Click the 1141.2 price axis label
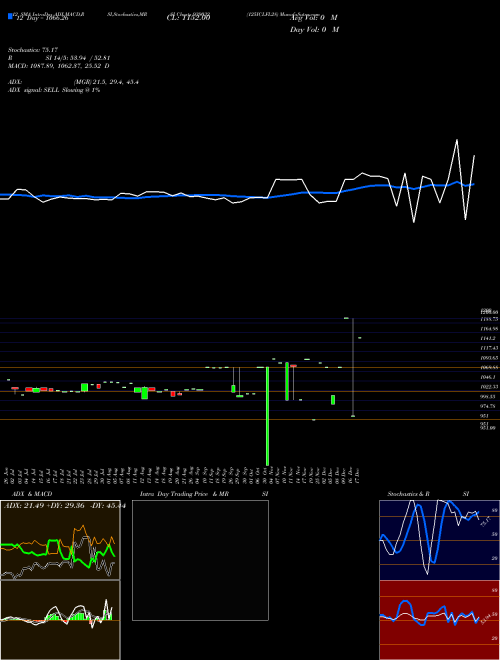 (x=488, y=338)
